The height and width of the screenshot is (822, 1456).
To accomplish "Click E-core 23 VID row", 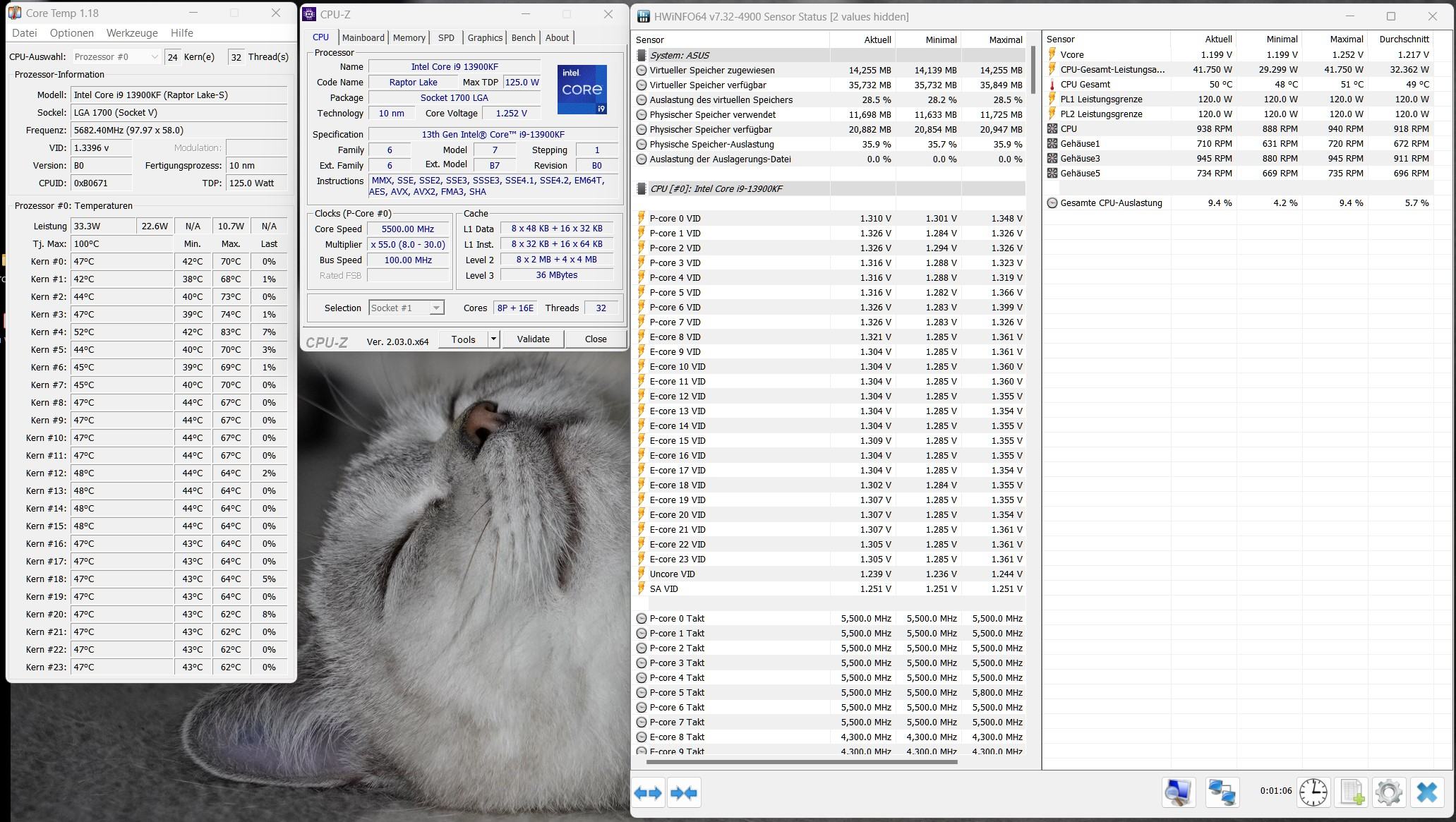I will pos(831,559).
